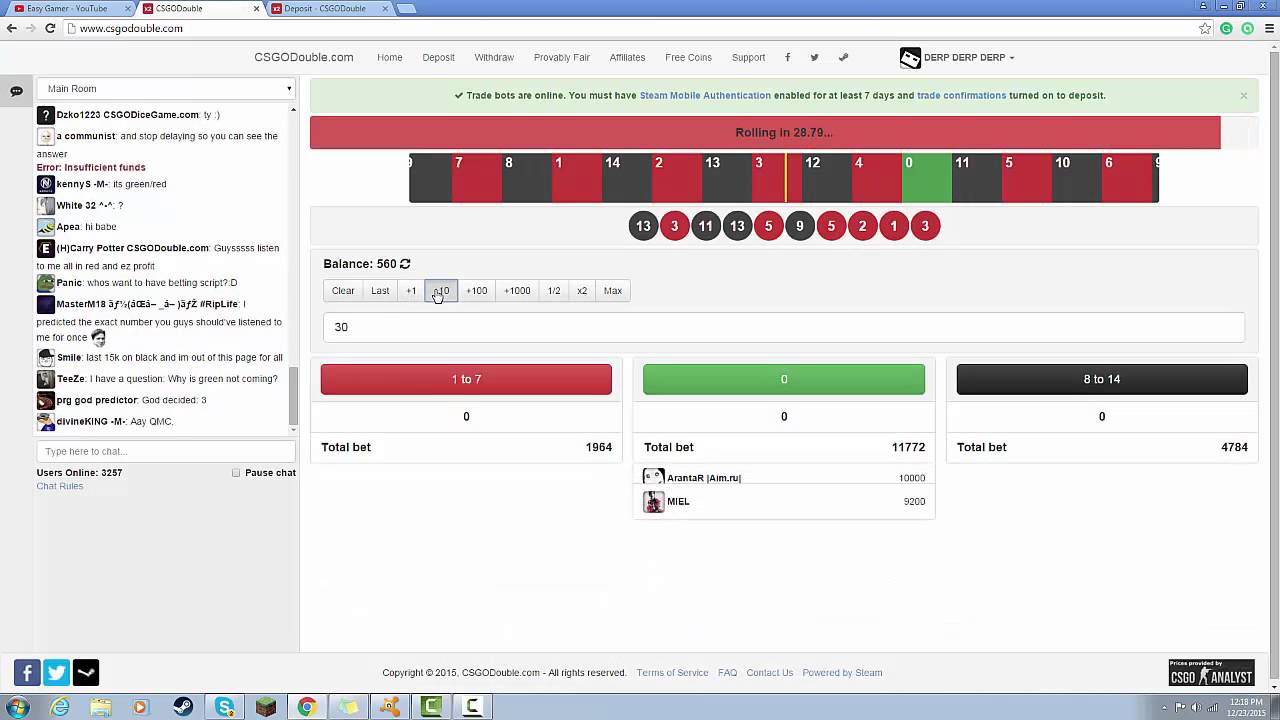This screenshot has width=1280, height=720.
Task: Open the Deposit menu item
Action: tap(438, 57)
